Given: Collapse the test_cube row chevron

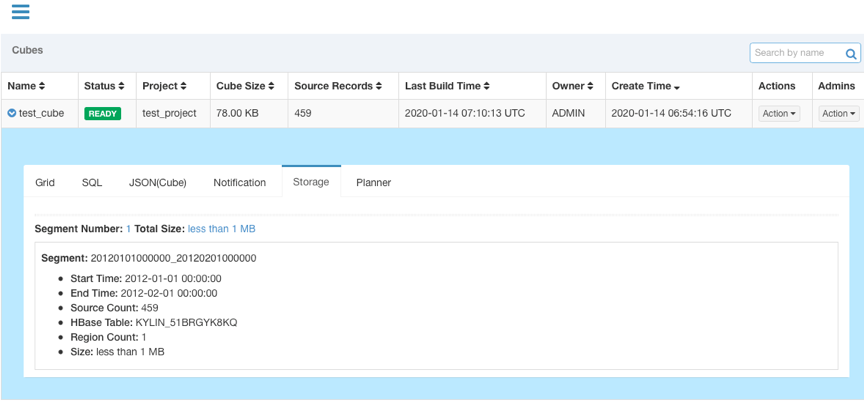Looking at the screenshot, I should [12, 114].
